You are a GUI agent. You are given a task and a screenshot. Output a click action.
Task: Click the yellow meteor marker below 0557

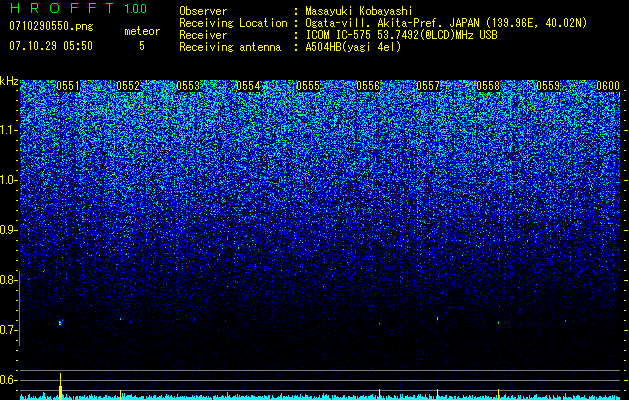pyautogui.click(x=438, y=394)
